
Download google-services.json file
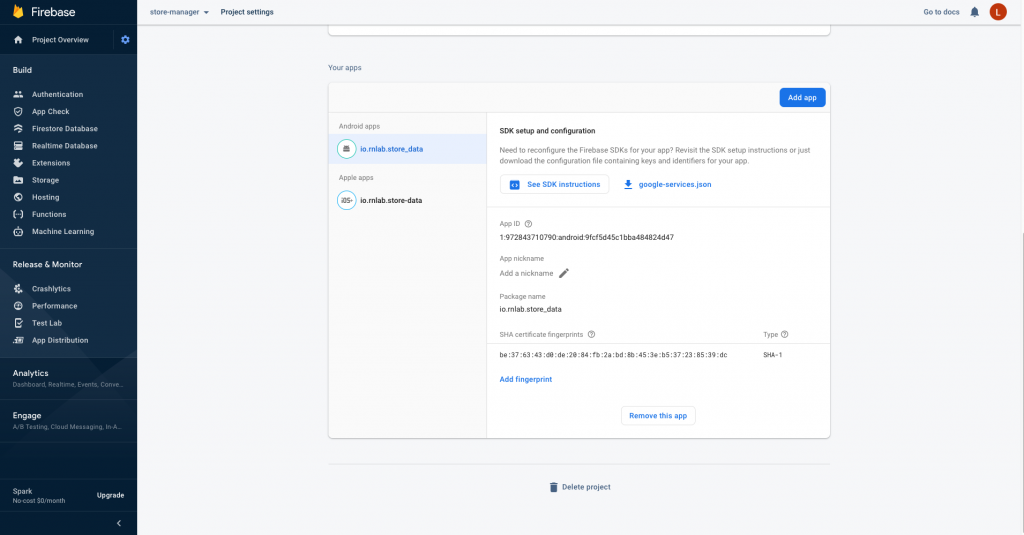675,184
